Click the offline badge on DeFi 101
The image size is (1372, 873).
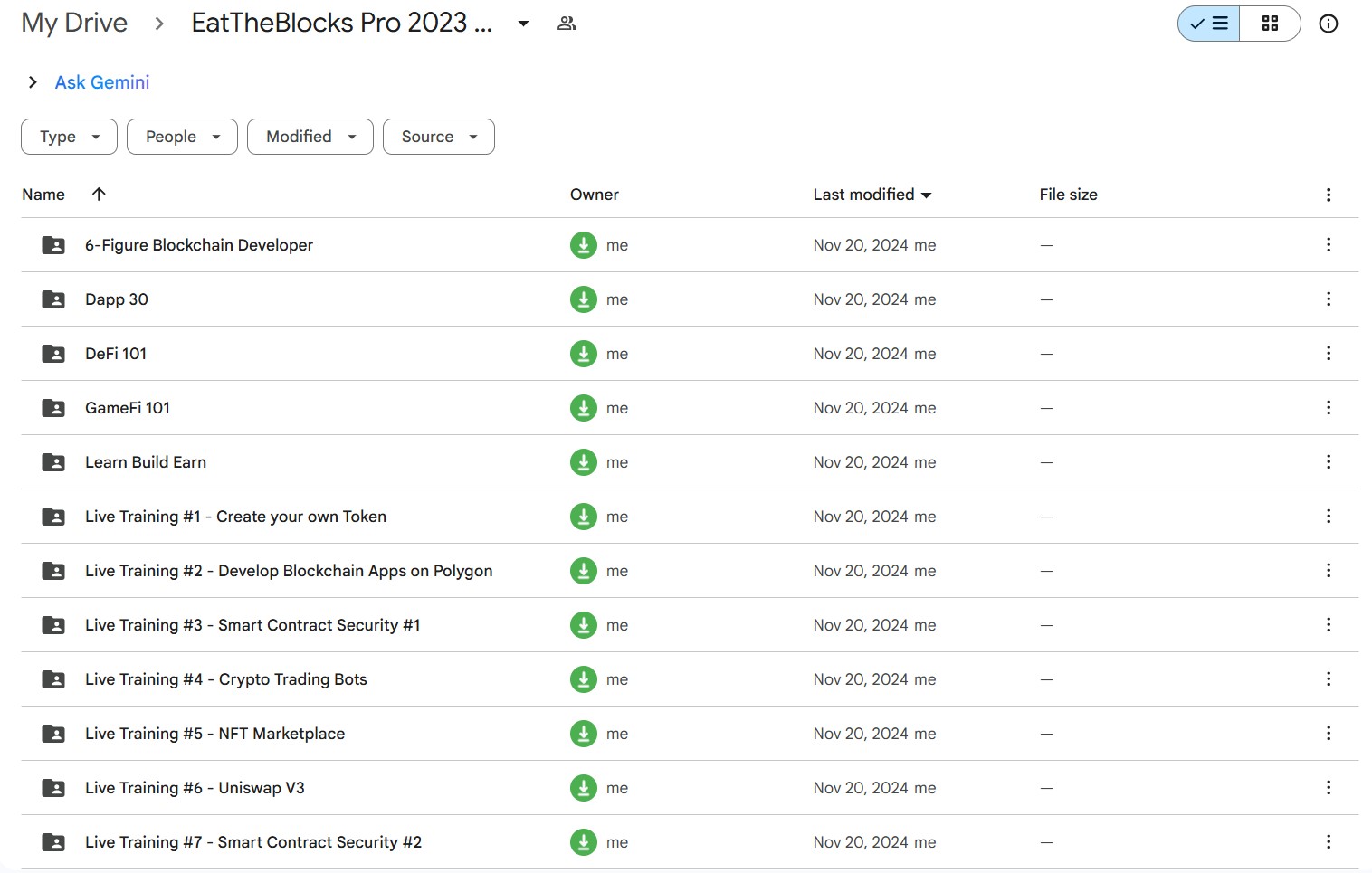584,354
